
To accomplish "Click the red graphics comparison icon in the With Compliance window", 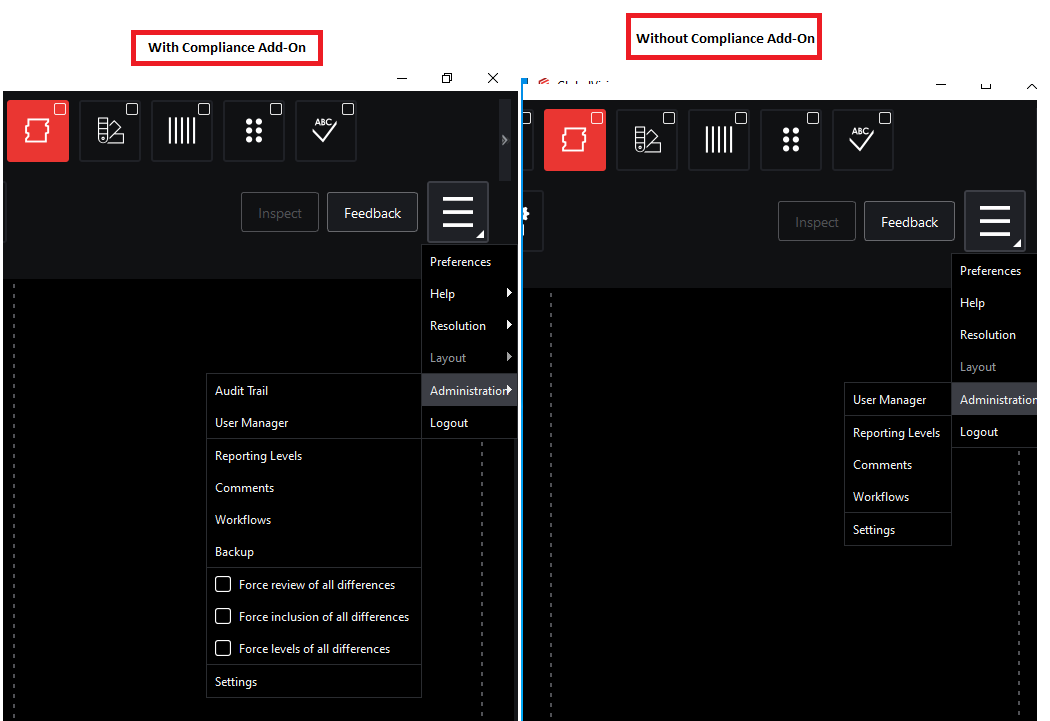I will pos(38,131).
